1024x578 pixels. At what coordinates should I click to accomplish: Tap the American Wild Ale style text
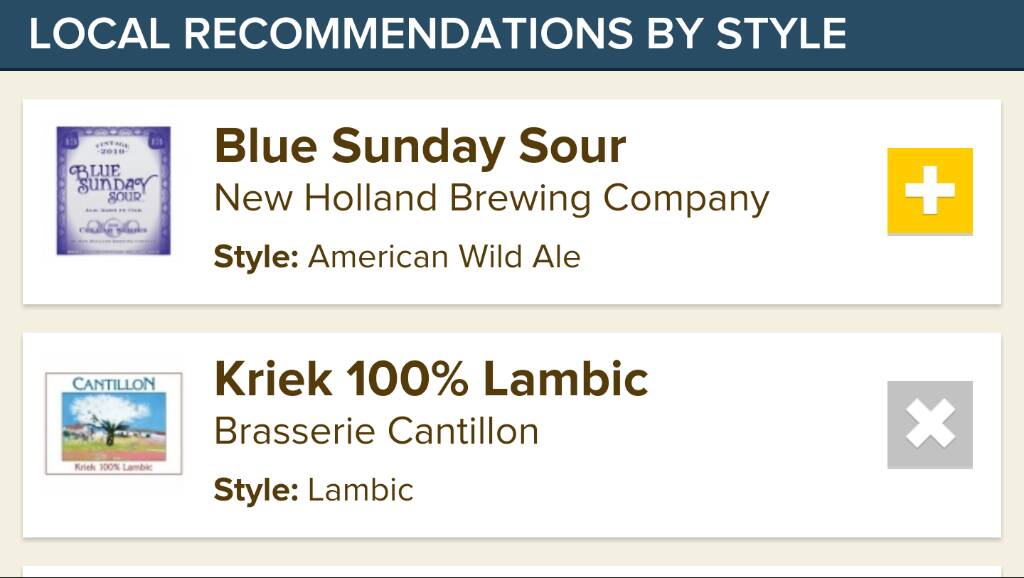[444, 256]
